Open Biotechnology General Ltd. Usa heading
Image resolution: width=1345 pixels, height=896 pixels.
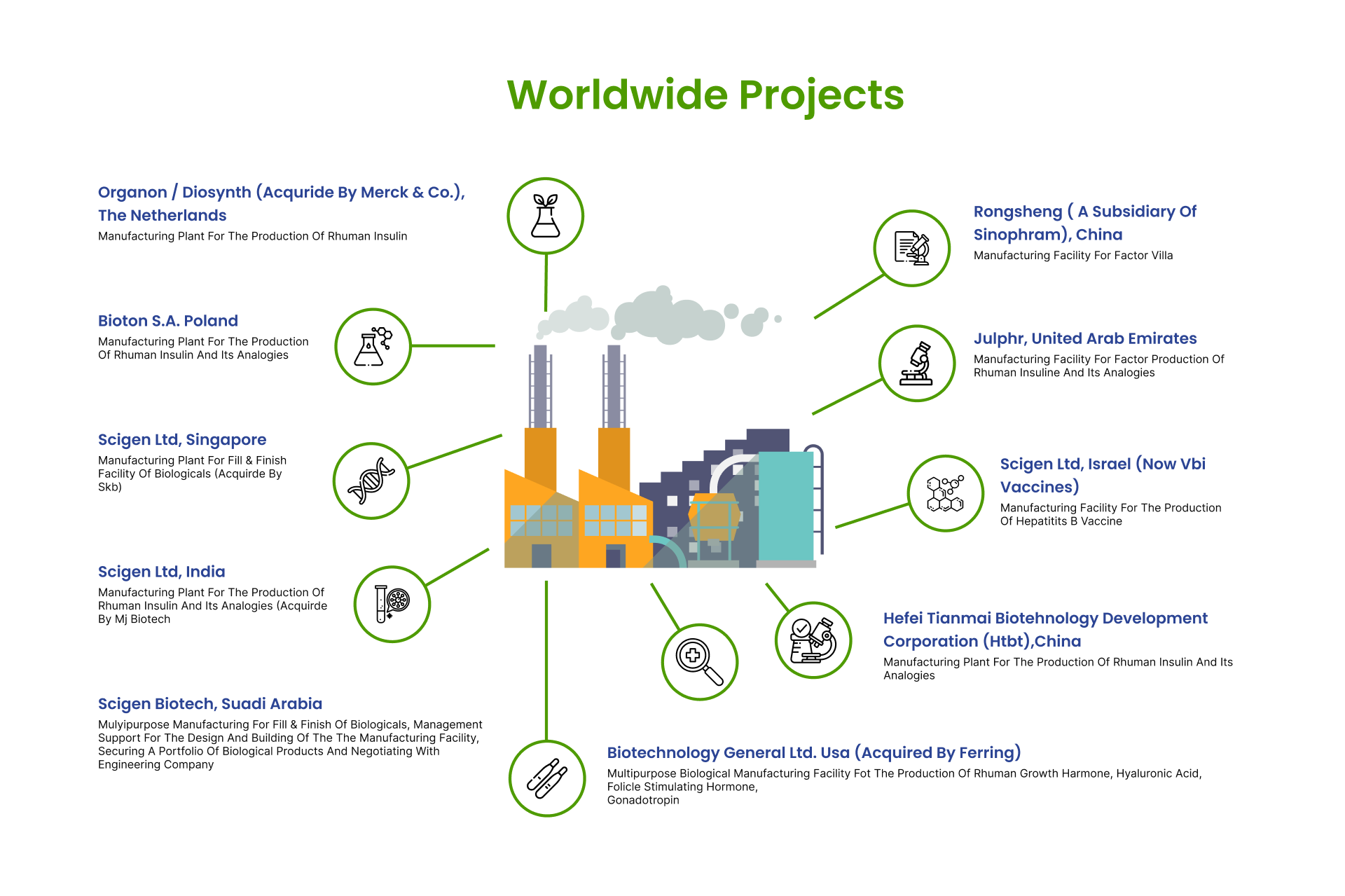point(813,752)
